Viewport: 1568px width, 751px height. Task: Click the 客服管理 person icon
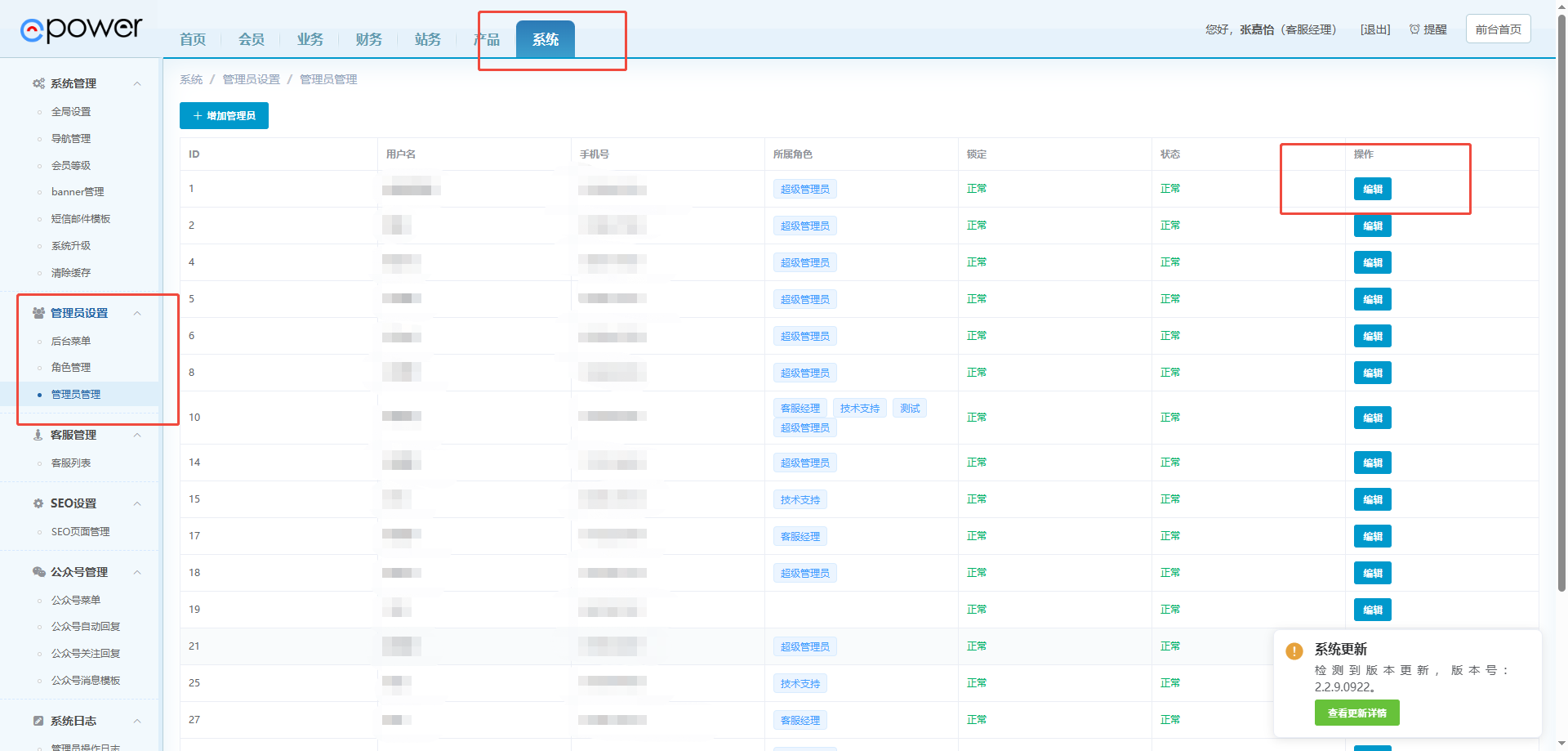(38, 435)
